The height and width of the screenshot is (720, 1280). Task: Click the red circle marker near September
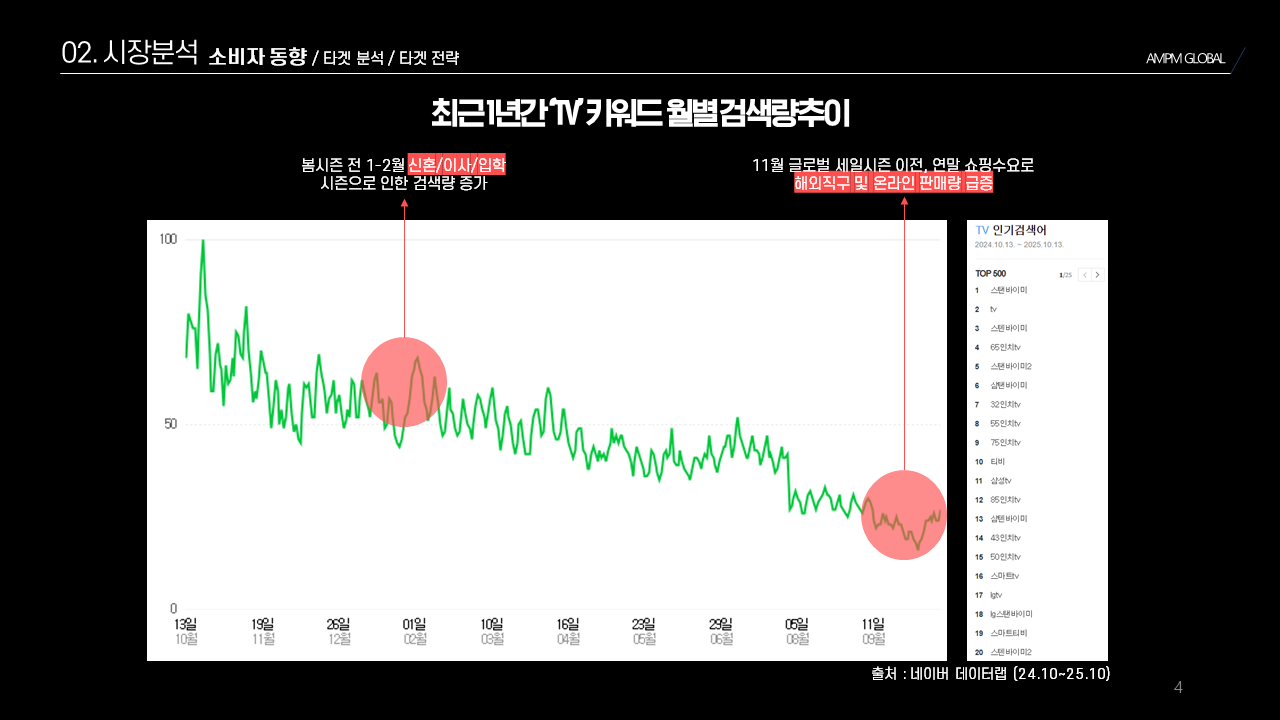tap(904, 514)
